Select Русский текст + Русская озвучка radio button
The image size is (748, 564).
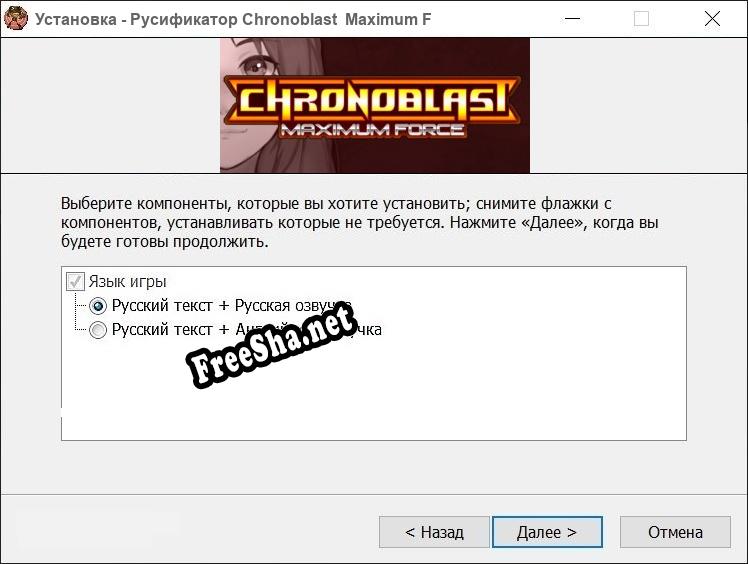98,306
